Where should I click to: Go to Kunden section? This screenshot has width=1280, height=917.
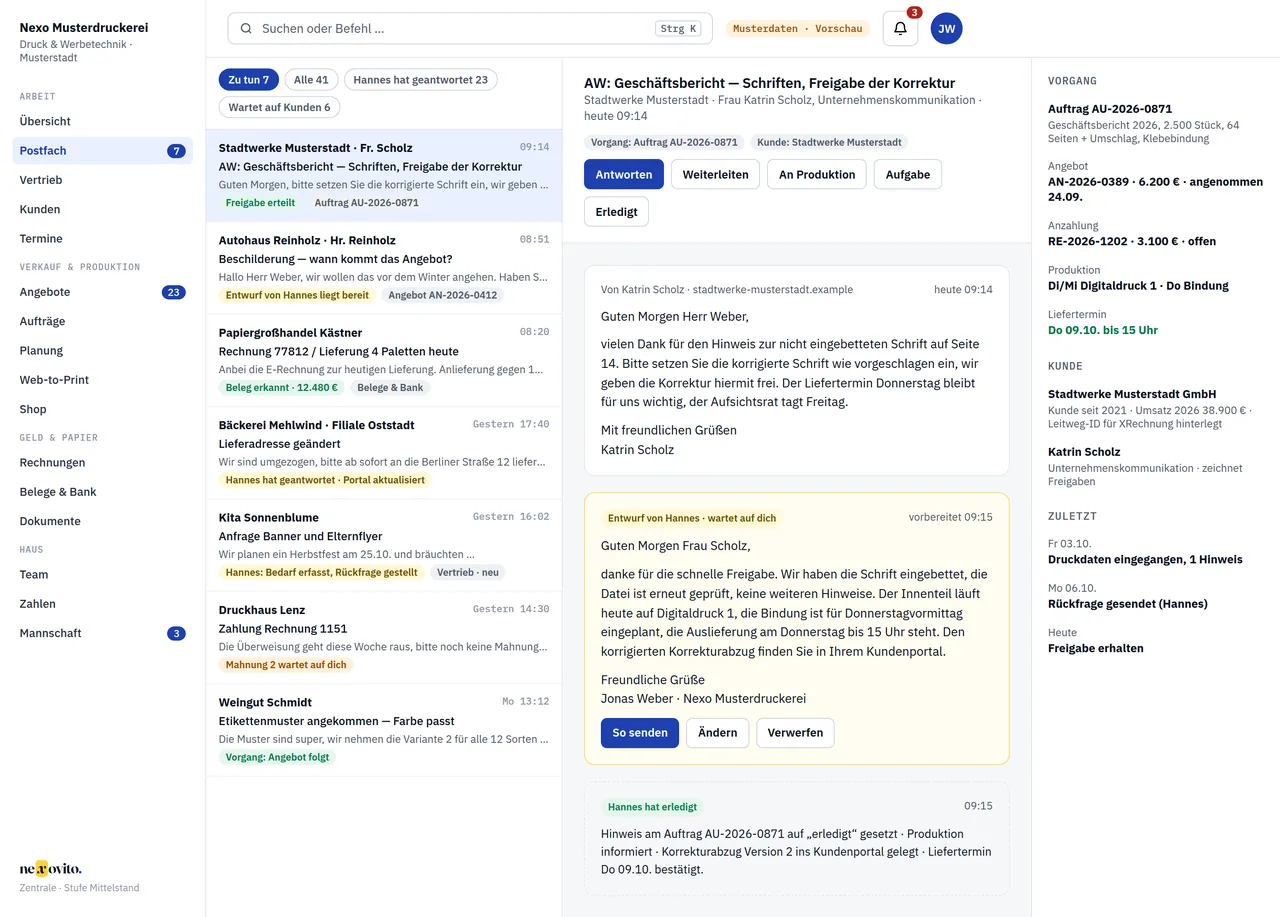coord(102,209)
